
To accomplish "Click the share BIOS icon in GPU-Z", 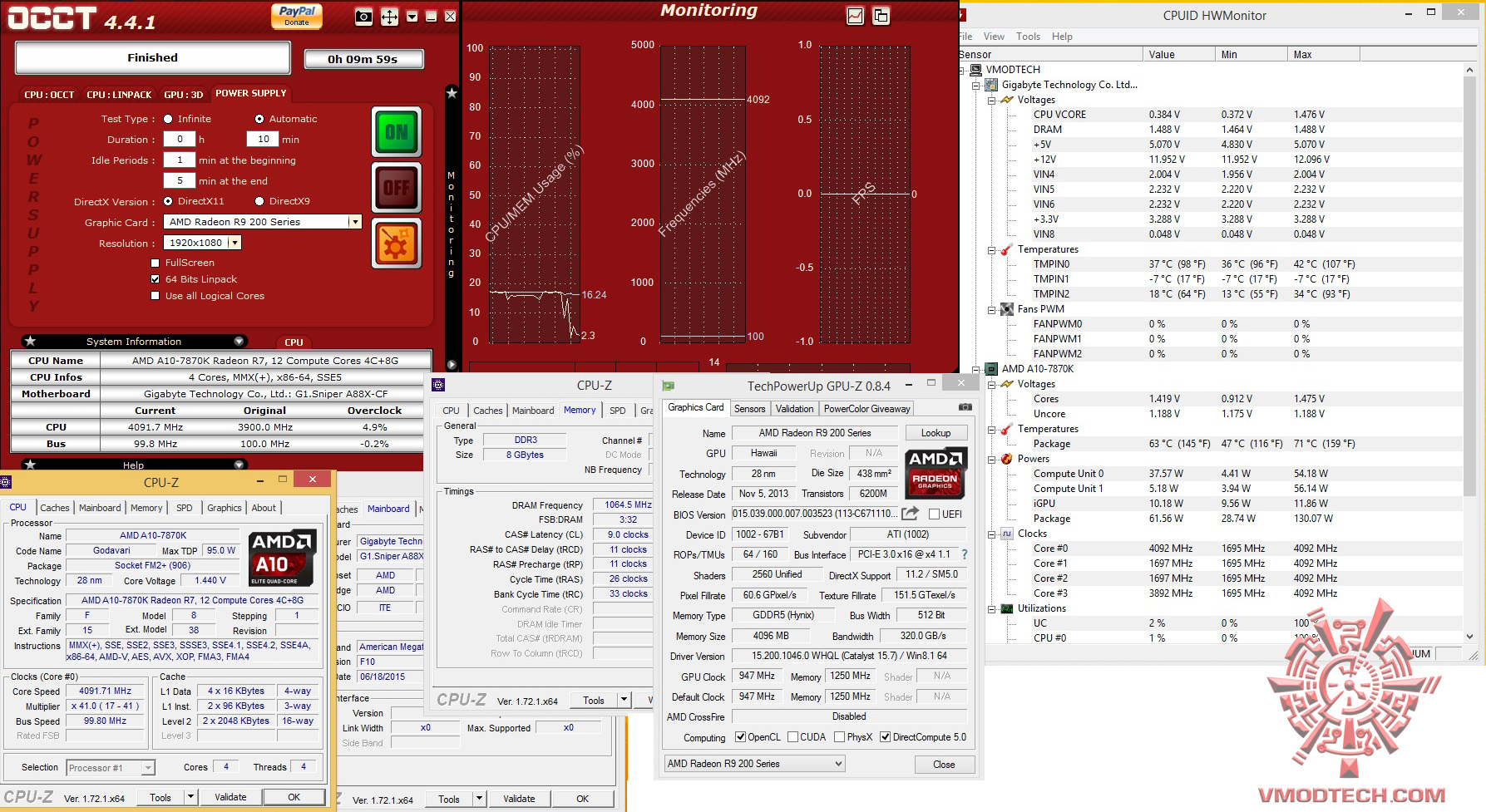I will click(911, 514).
